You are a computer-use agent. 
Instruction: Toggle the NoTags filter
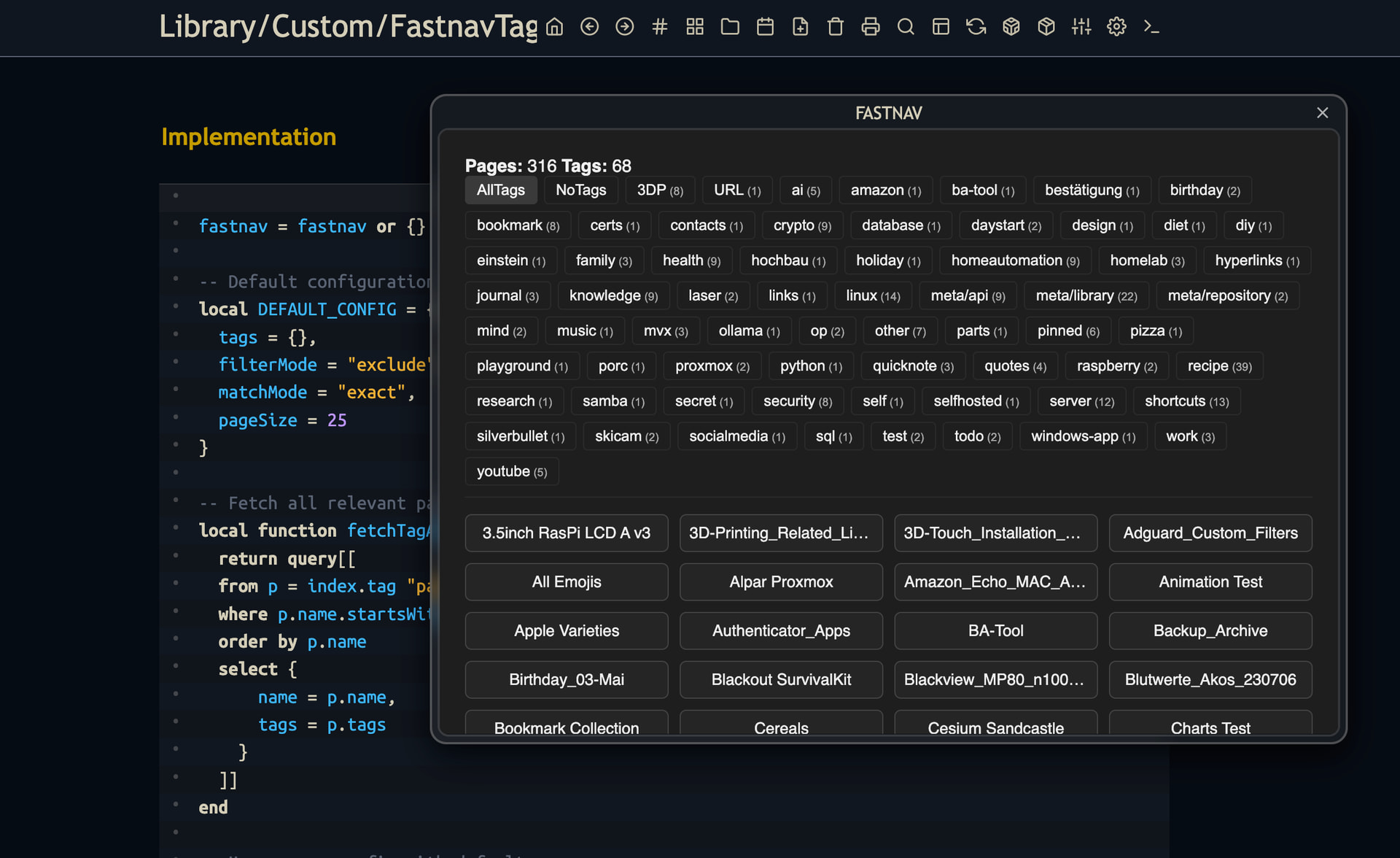[580, 190]
